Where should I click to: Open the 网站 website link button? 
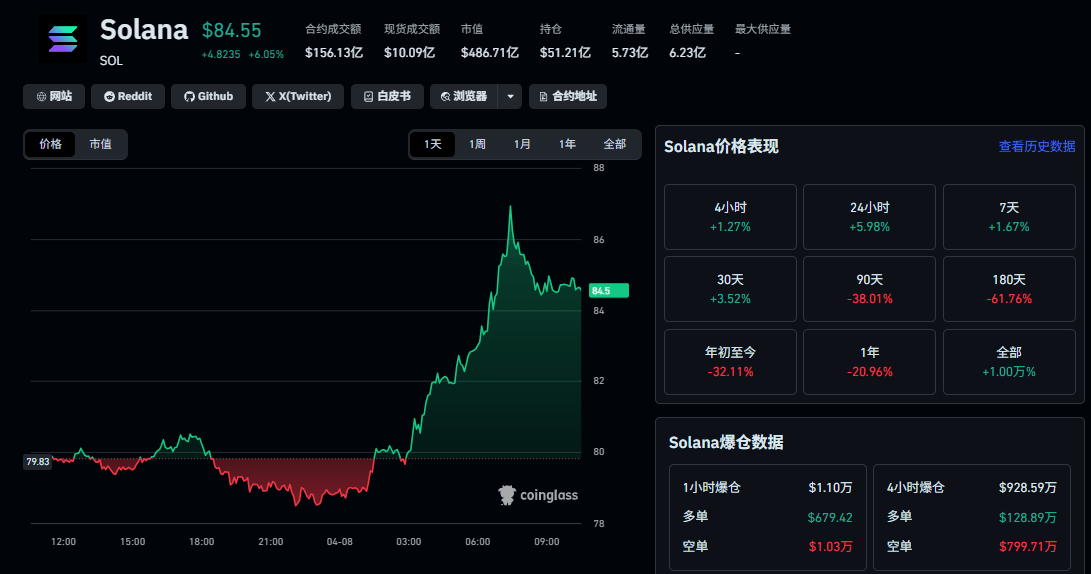click(54, 97)
